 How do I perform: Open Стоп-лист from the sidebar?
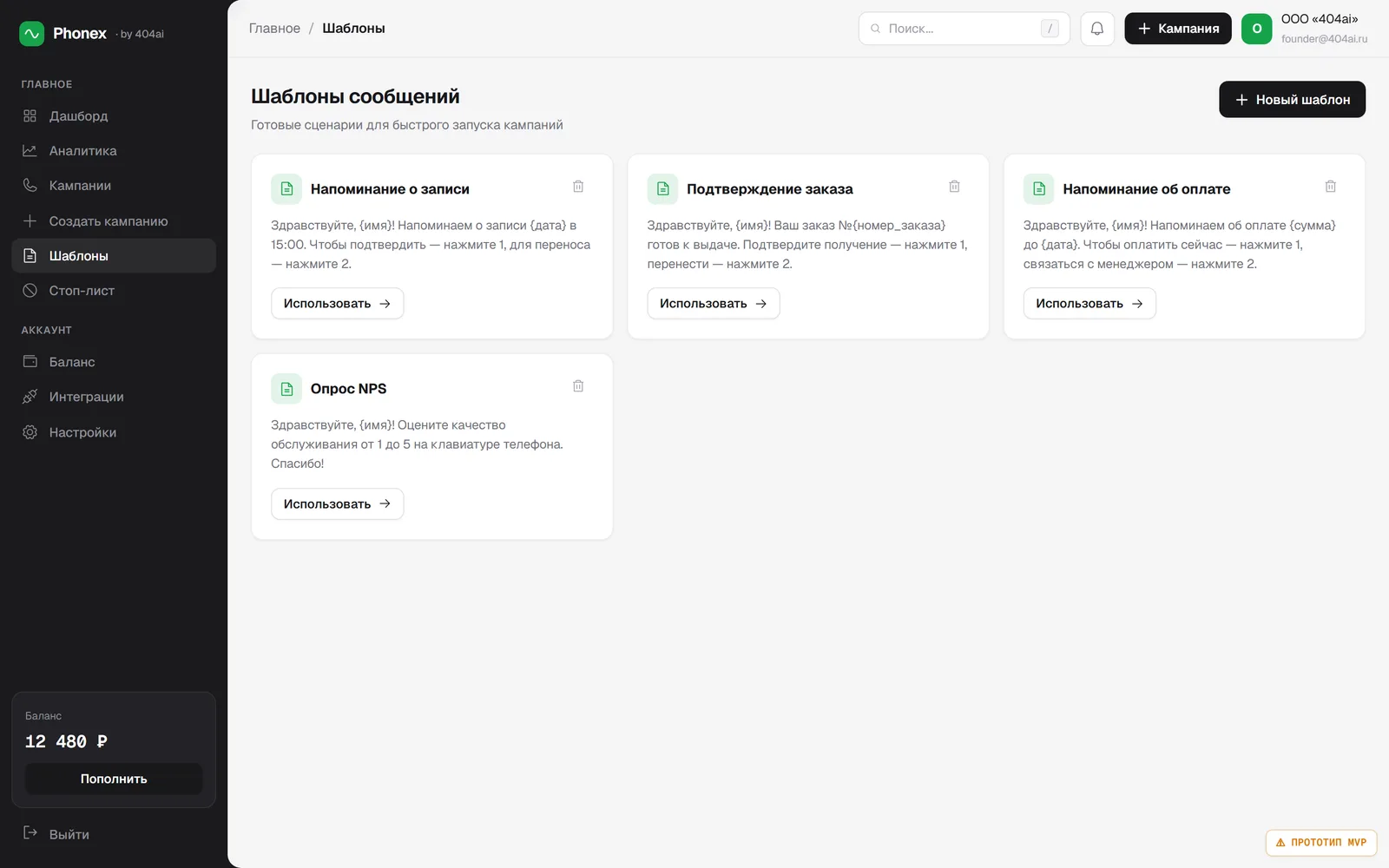pos(114,291)
